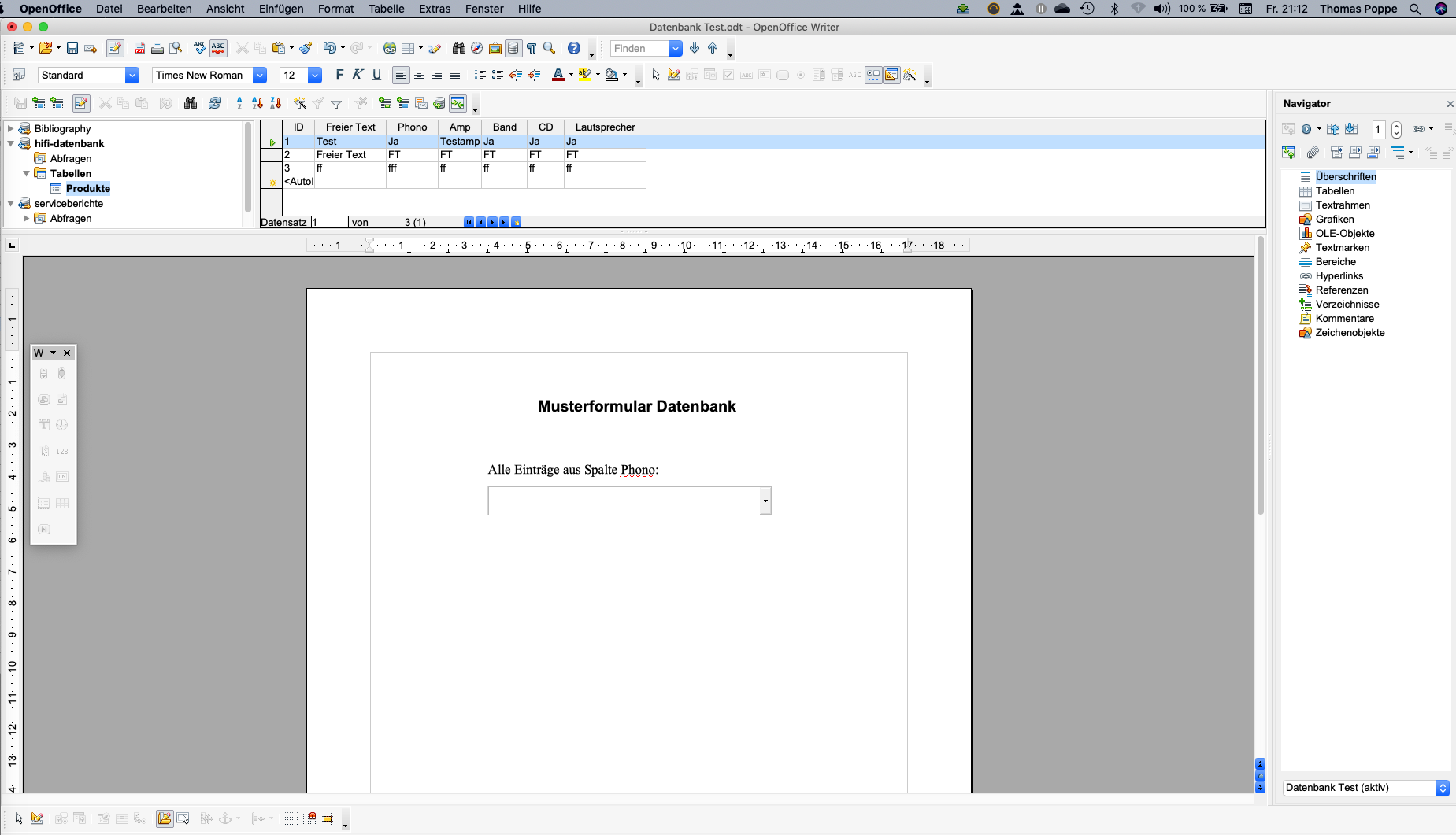Open the font name dropdown

[259, 76]
